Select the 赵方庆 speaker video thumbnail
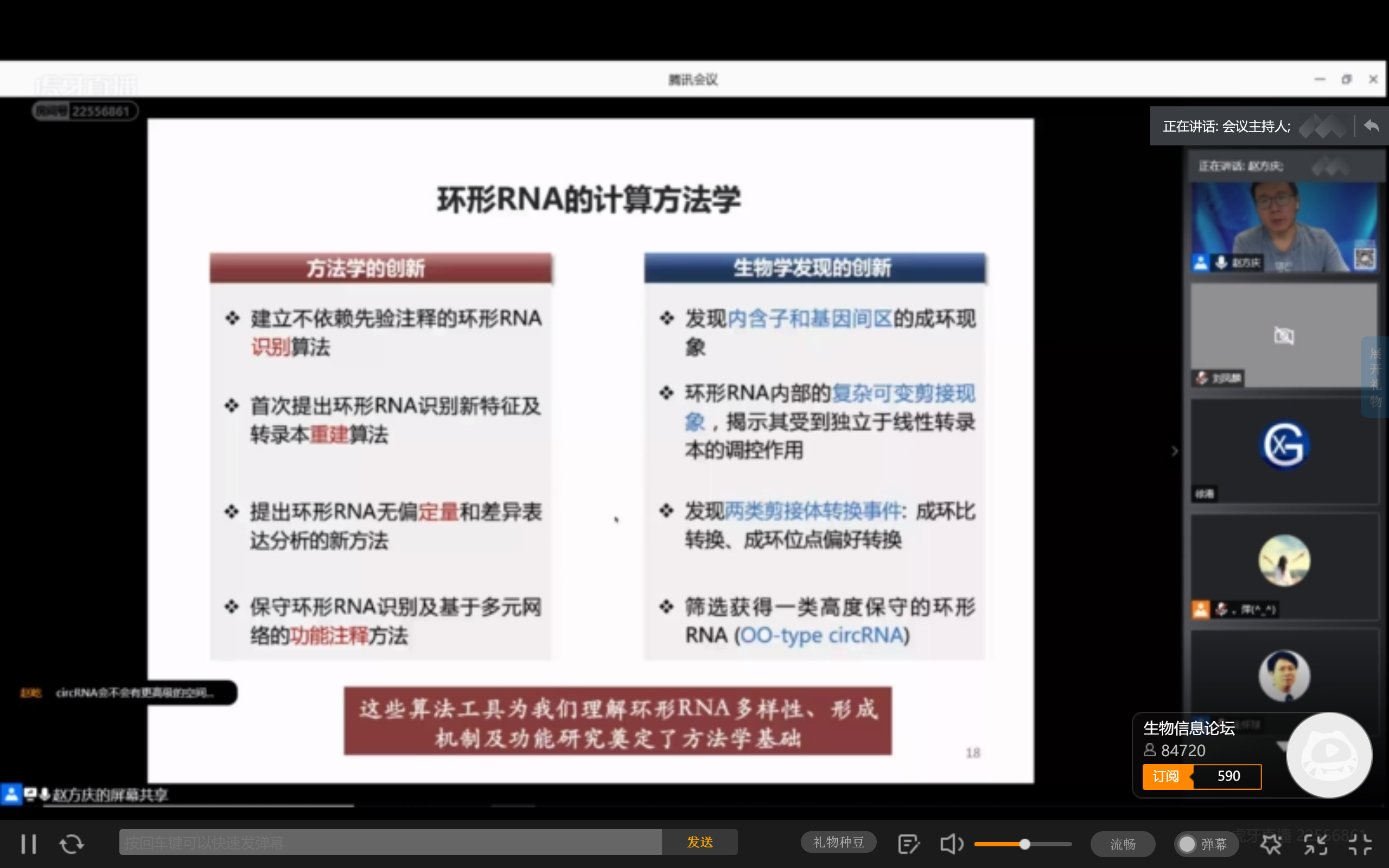 point(1283,227)
